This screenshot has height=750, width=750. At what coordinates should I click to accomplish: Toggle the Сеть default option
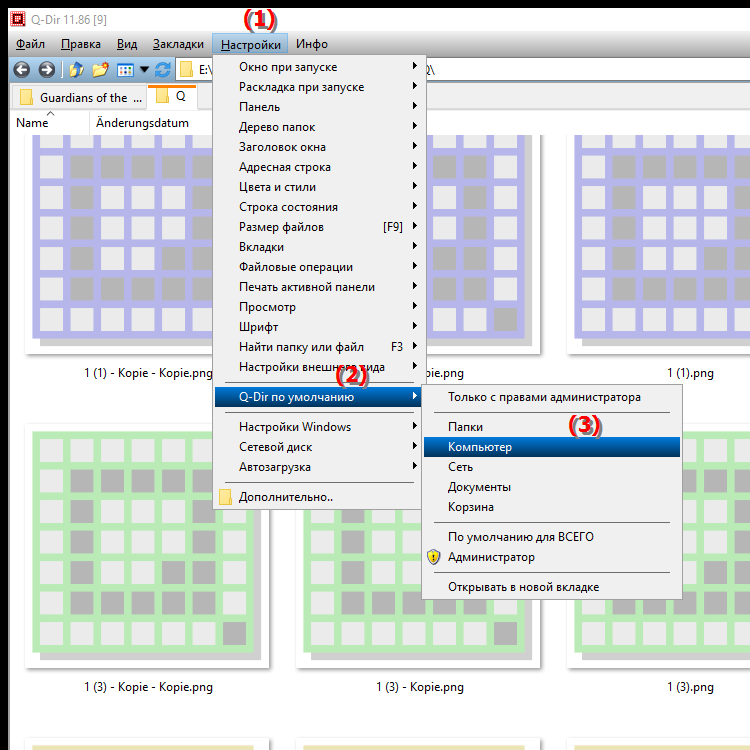(x=551, y=467)
